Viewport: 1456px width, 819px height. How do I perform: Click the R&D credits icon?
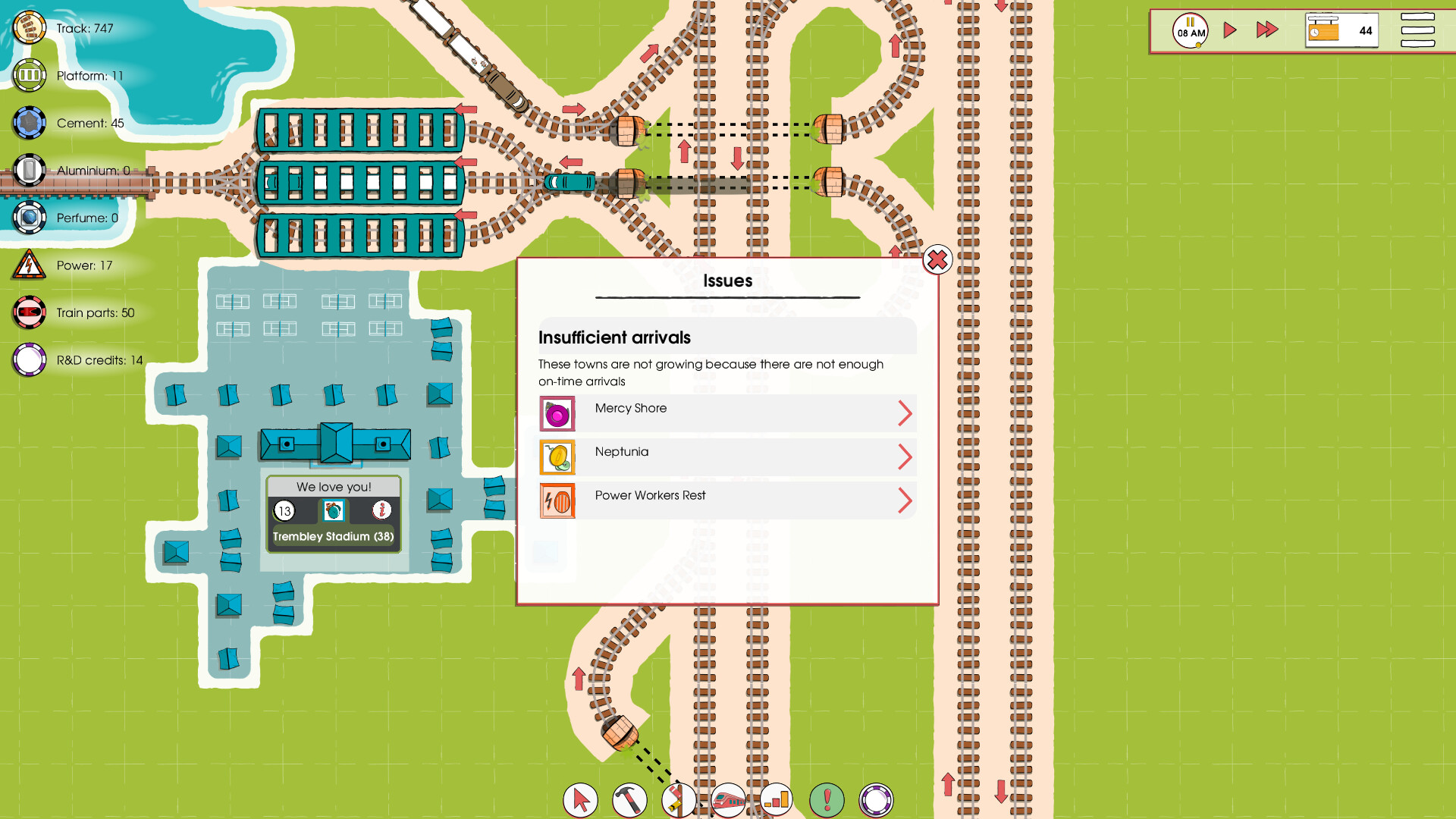(29, 360)
